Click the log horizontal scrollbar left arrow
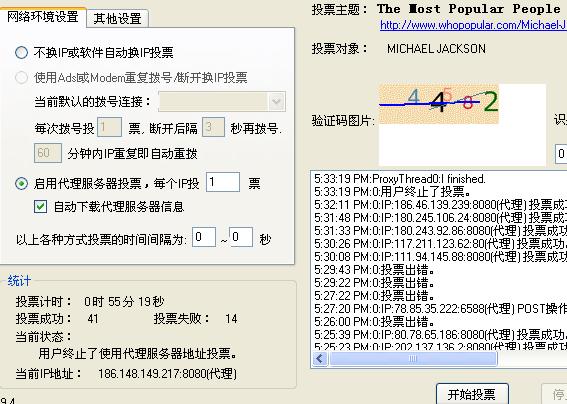This screenshot has height=404, width=567. click(x=320, y=359)
